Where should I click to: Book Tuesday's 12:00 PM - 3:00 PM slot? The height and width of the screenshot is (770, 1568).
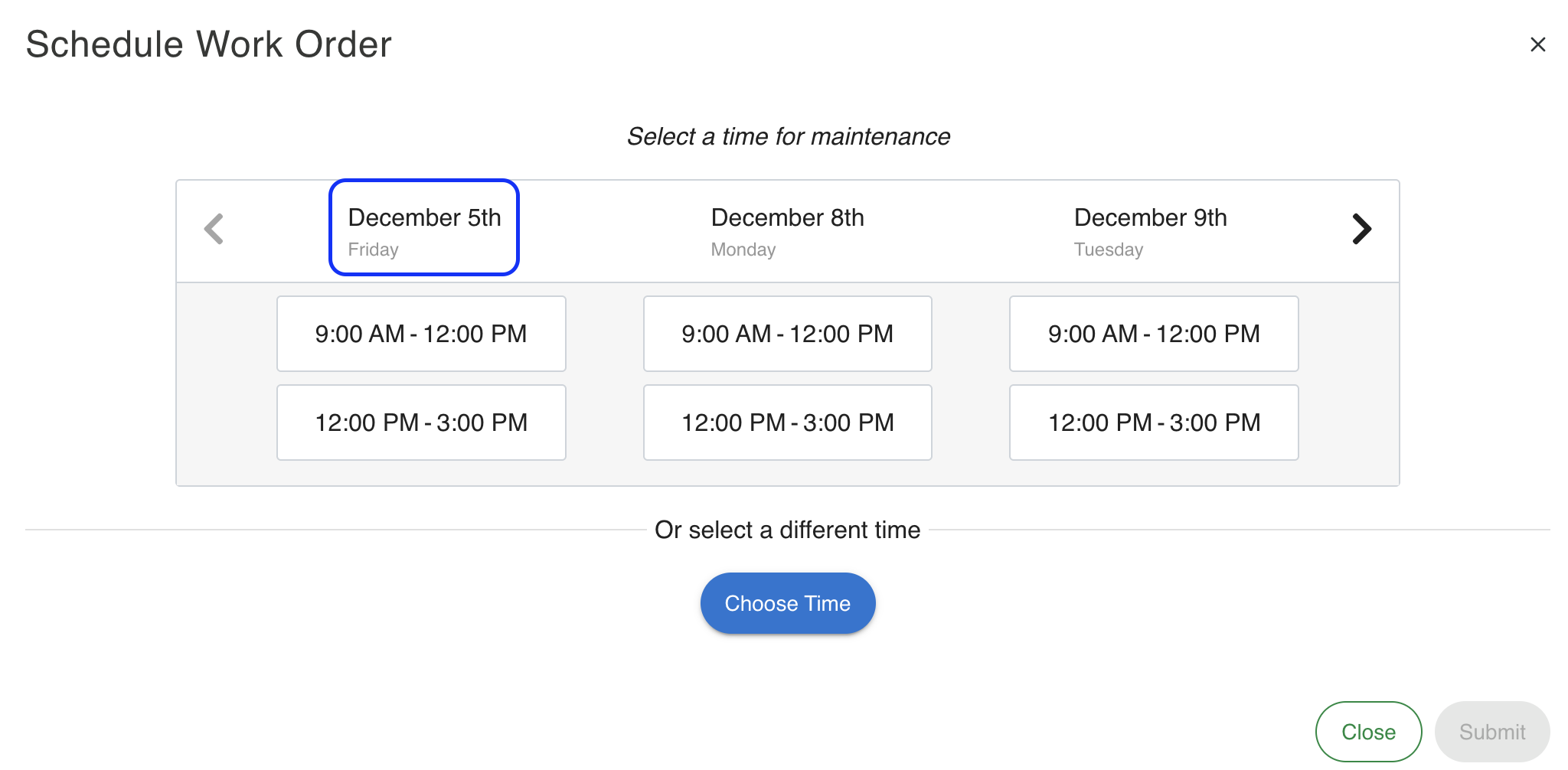pos(1154,423)
